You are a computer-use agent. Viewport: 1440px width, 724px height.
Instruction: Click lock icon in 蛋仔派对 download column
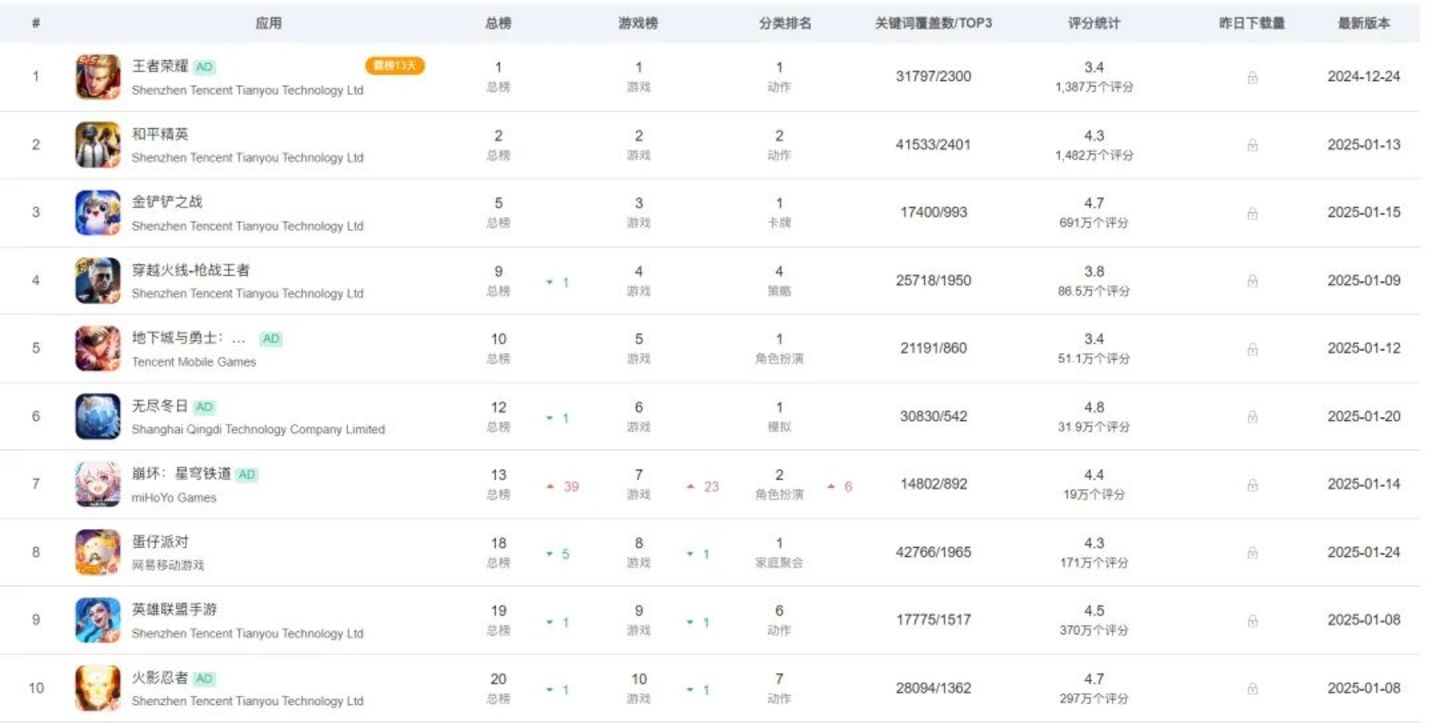1252,553
